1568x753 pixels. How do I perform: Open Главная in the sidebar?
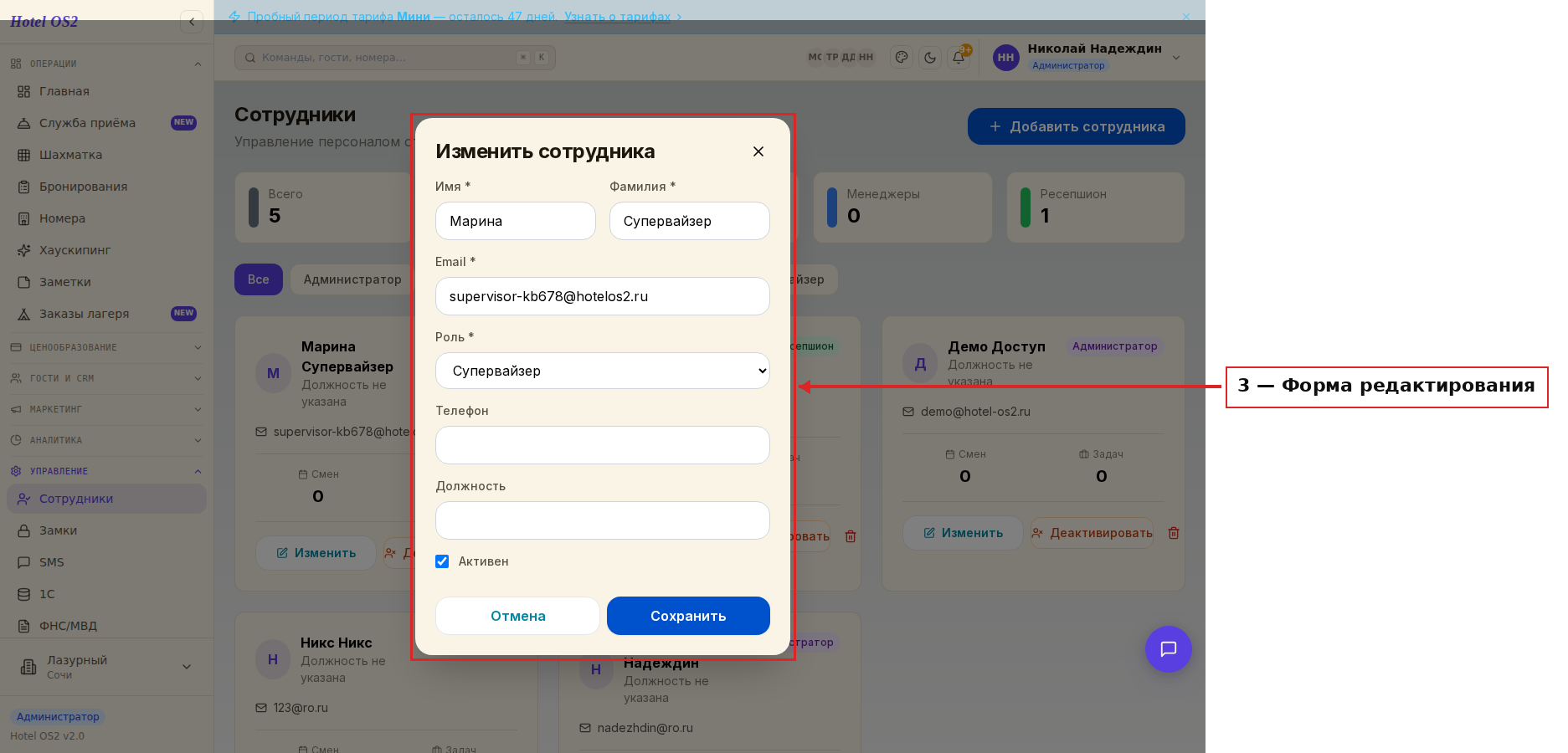click(106, 91)
